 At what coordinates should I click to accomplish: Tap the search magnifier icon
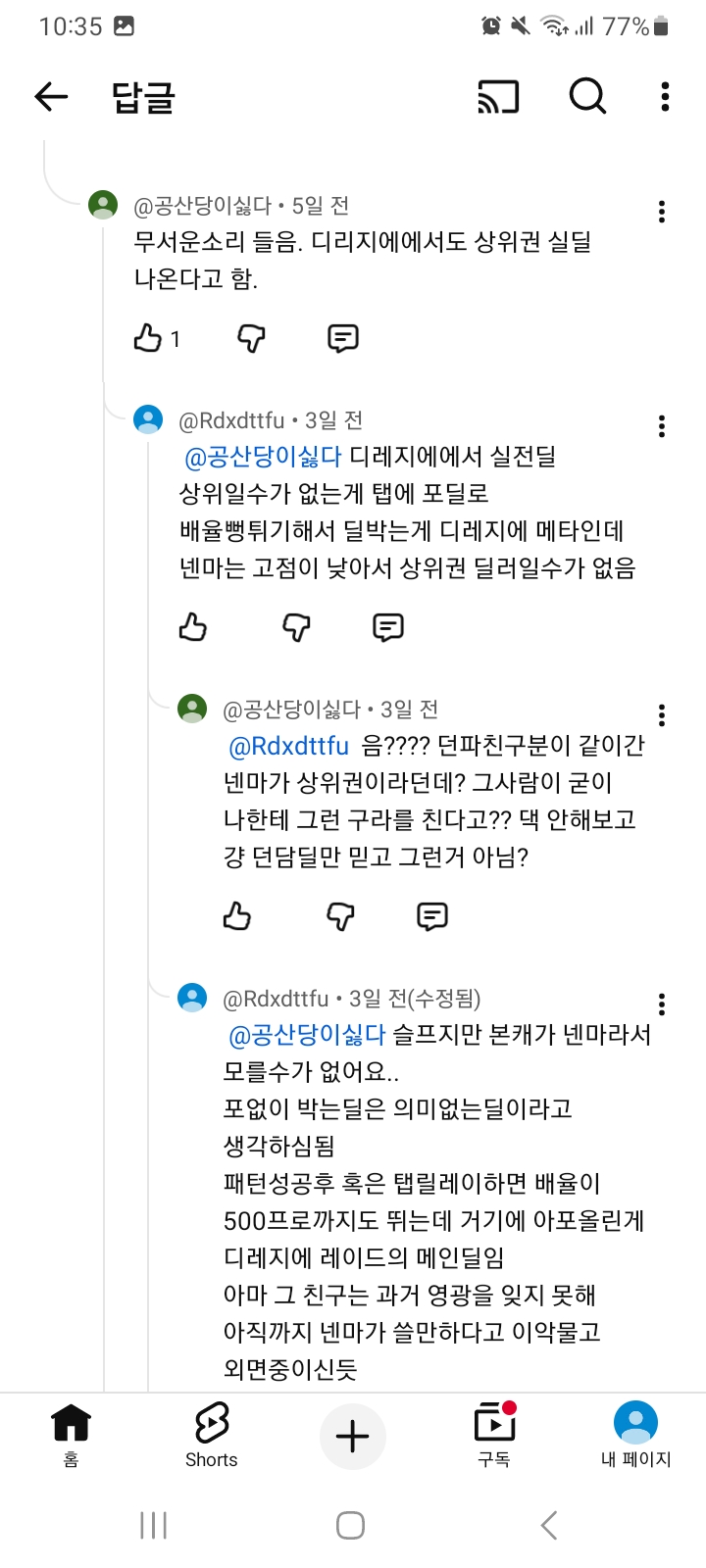[587, 96]
